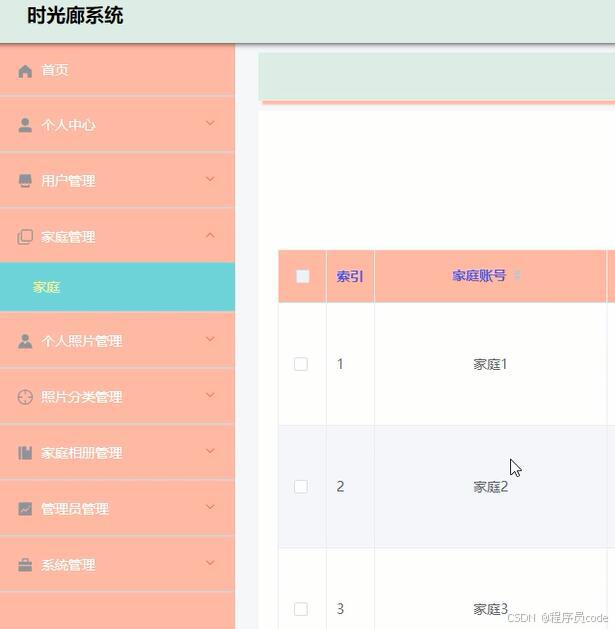Click the person icon for 个人照片管理
615x629 pixels.
click(x=25, y=341)
